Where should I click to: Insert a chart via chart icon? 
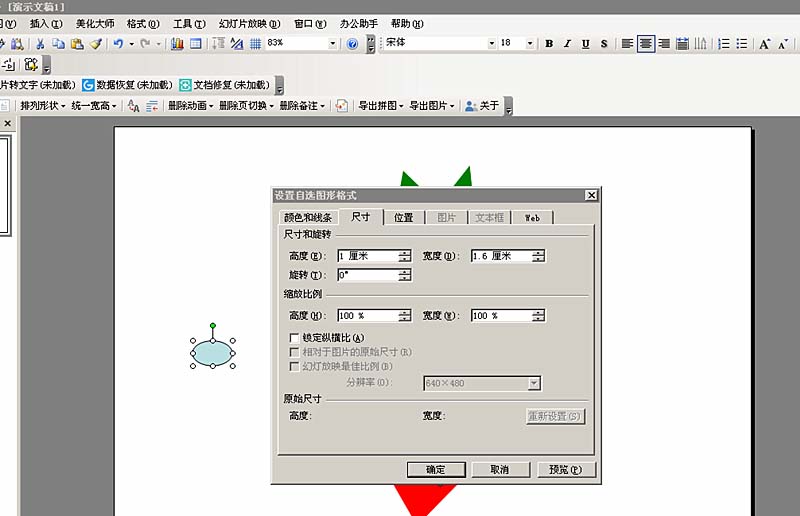point(177,44)
